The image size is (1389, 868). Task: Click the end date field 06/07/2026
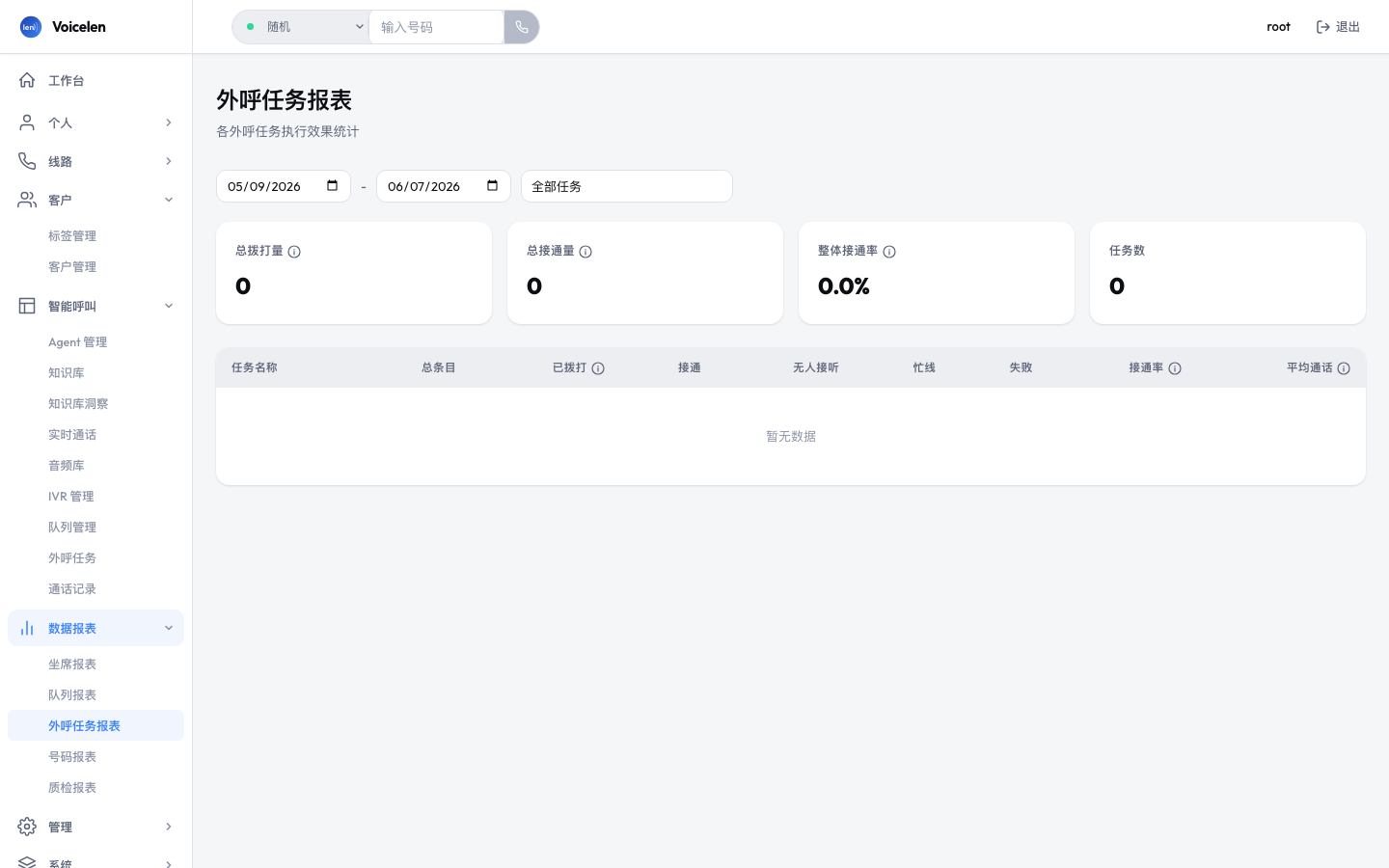tap(444, 186)
